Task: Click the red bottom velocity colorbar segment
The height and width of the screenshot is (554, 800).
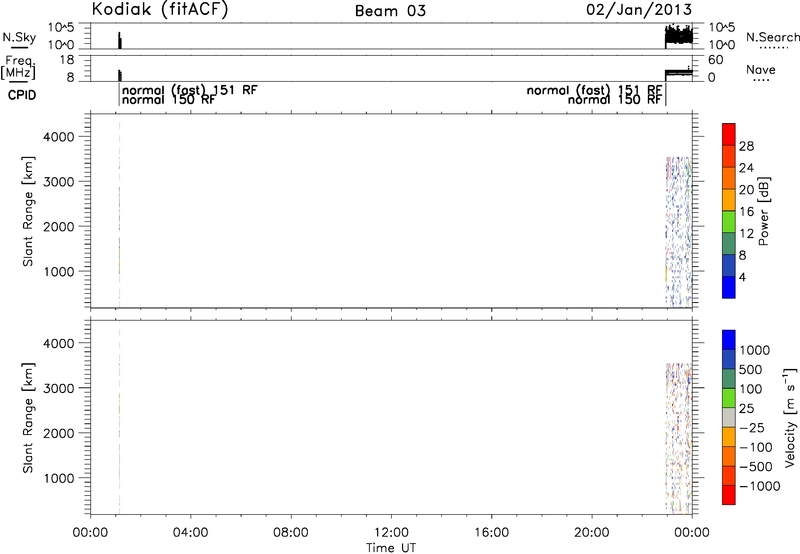Action: (729, 495)
